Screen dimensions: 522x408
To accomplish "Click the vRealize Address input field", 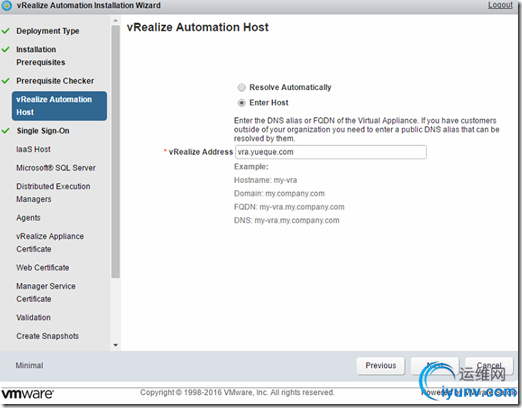I will coord(331,152).
